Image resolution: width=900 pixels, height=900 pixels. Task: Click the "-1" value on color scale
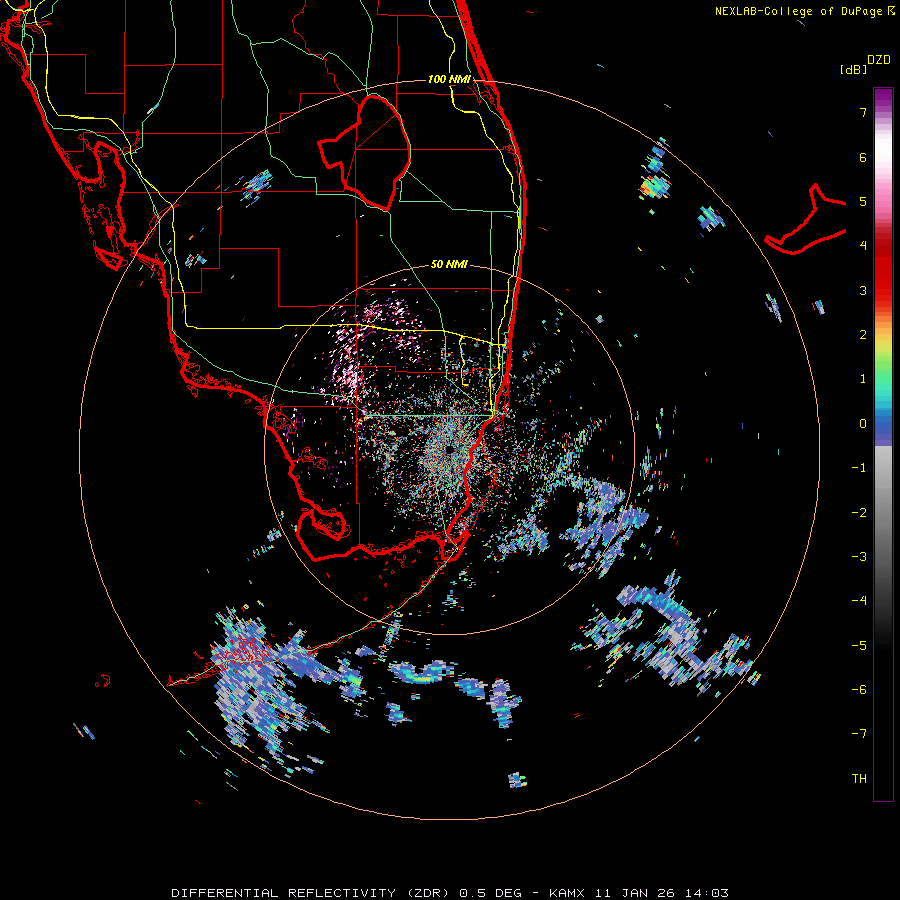tap(859, 468)
